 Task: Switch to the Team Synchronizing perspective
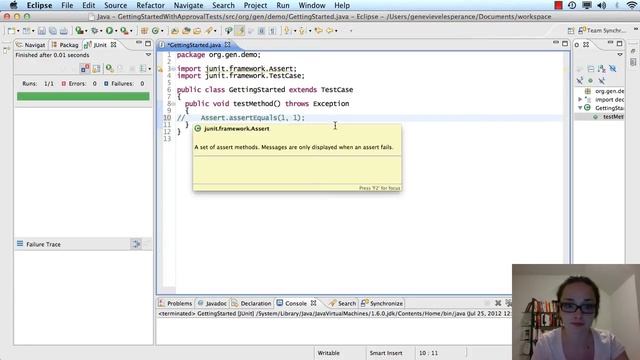[x=602, y=30]
